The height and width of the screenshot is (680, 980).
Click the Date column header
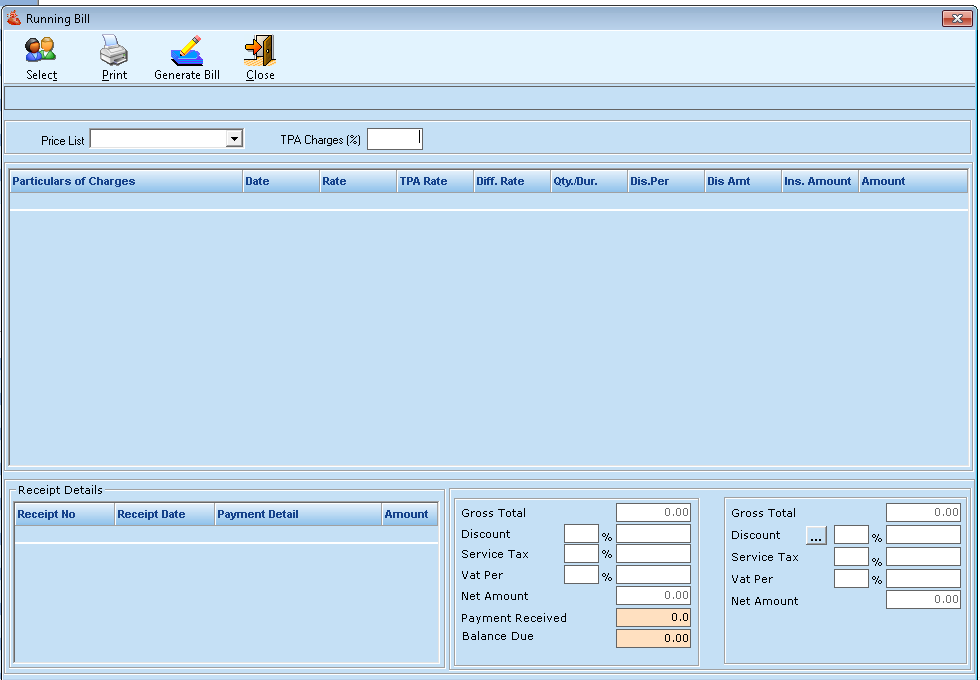[x=280, y=181]
